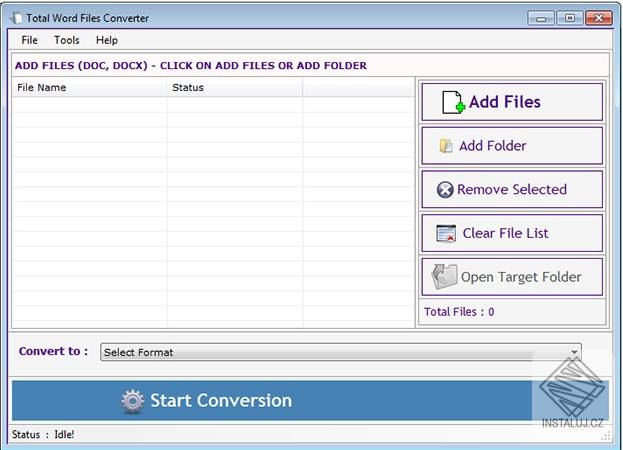The width and height of the screenshot is (623, 450).
Task: Click Clear File List button text
Action: 505,233
